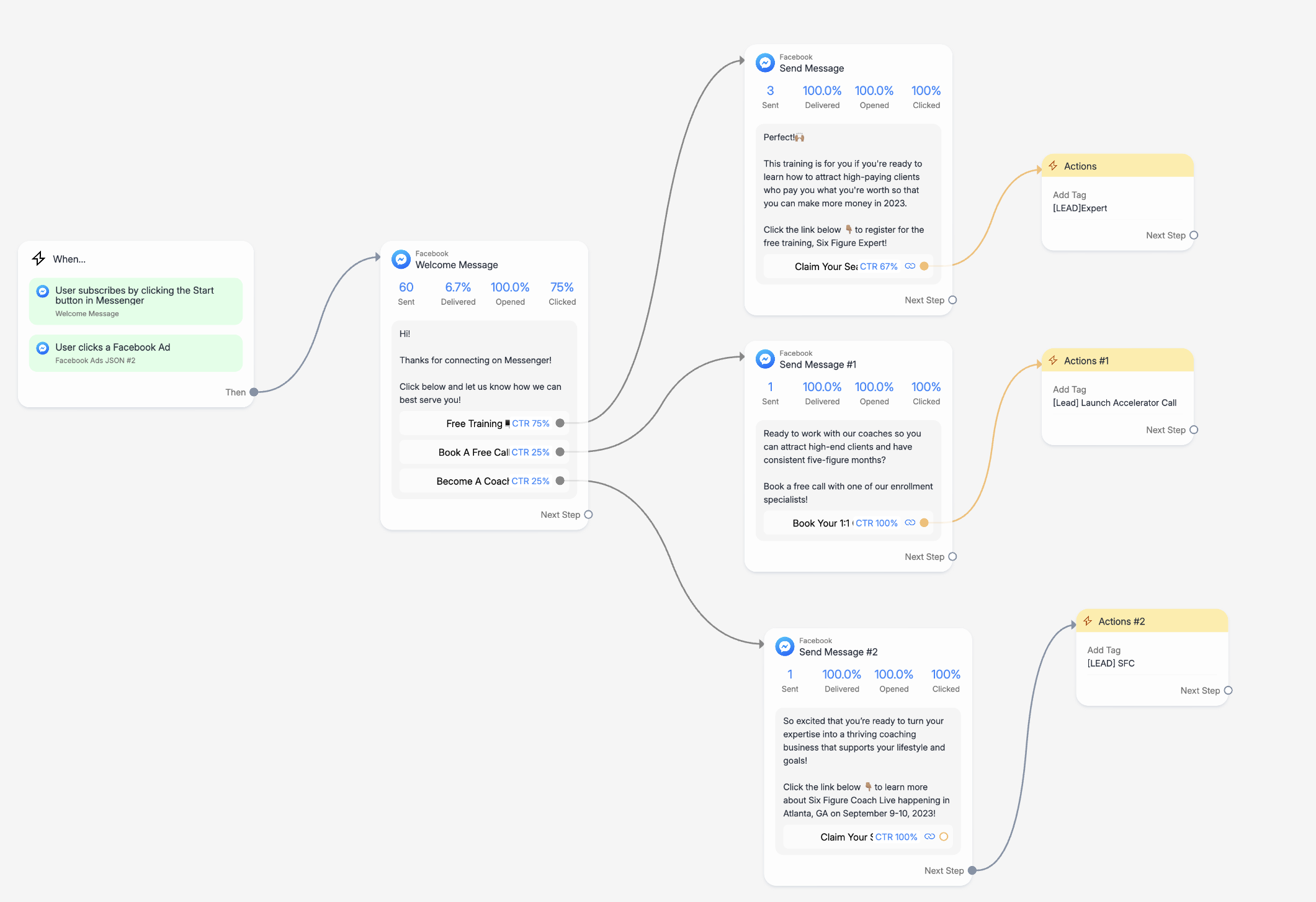Click the Book A Free Call button
The width and height of the screenshot is (1316, 902).
[x=485, y=452]
